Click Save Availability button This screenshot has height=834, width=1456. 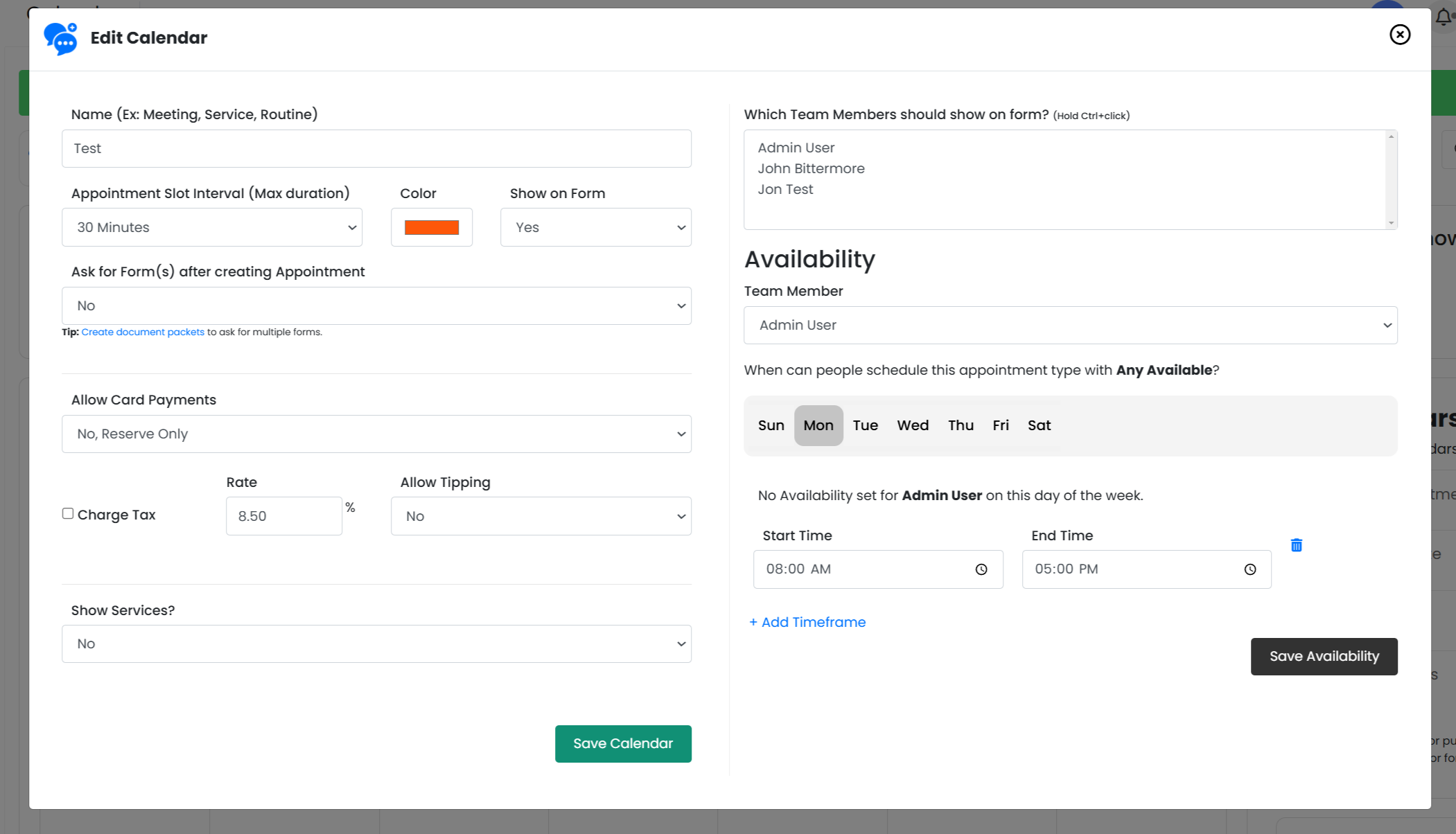click(x=1324, y=656)
